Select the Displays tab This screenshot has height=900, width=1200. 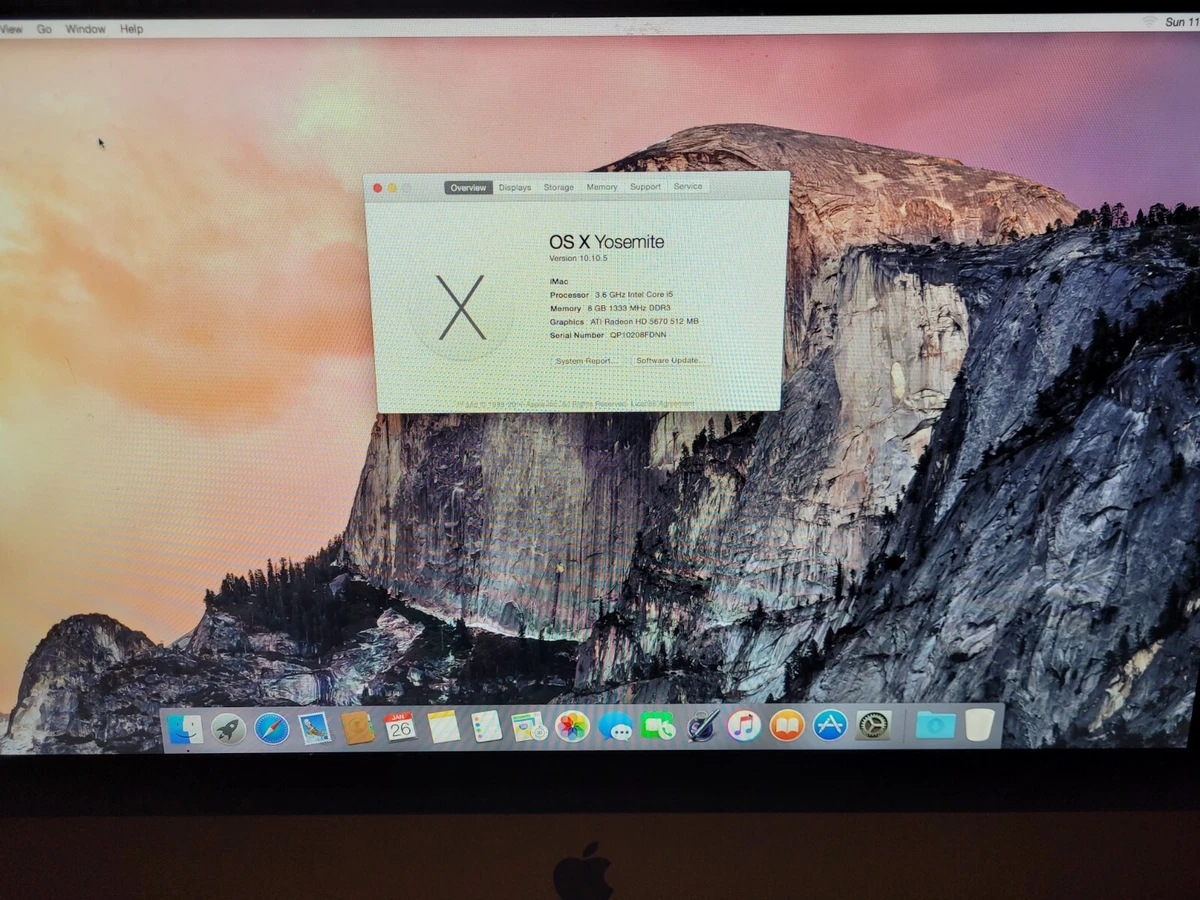(x=514, y=187)
